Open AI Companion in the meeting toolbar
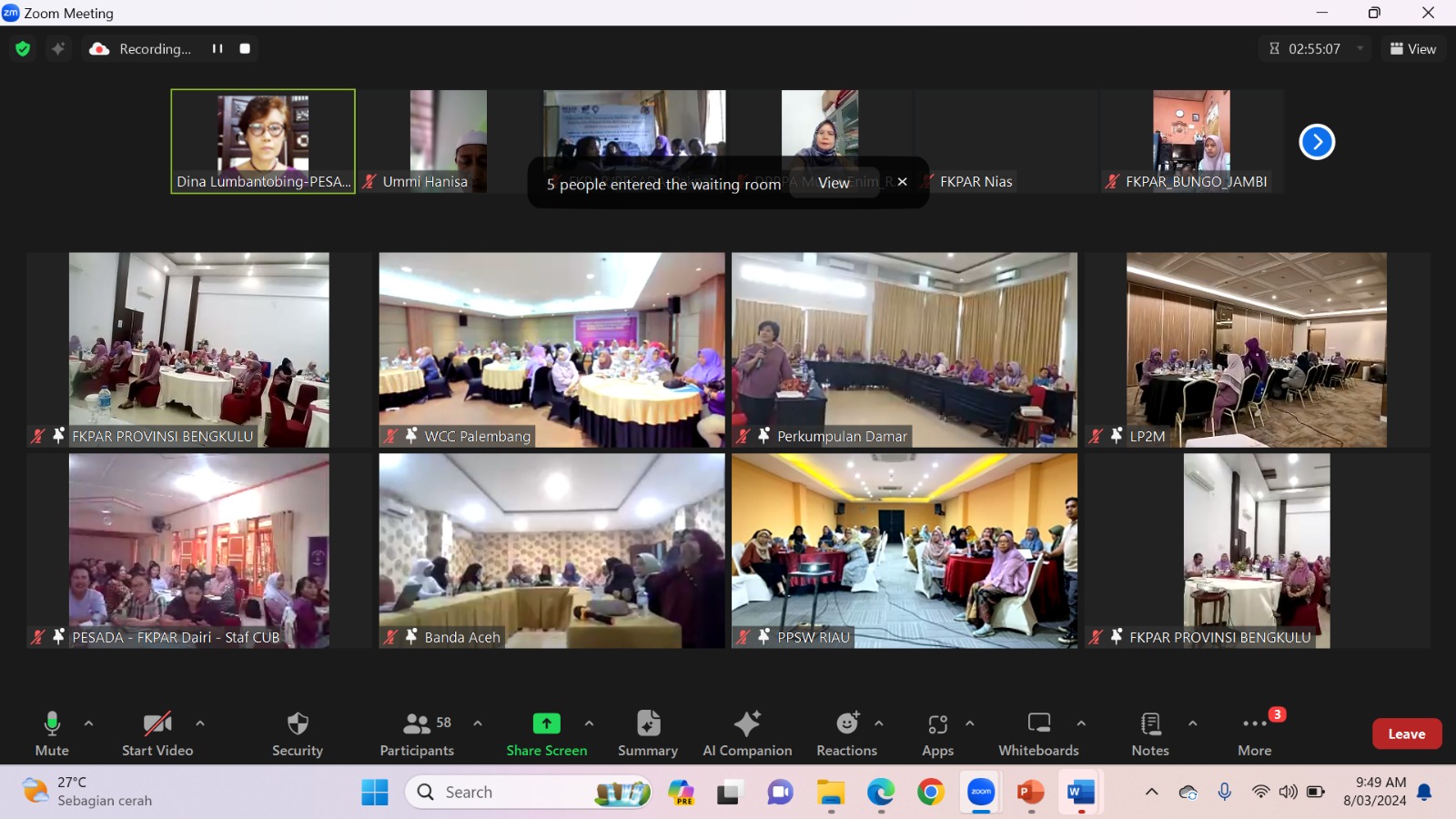Viewport: 1456px width, 819px height. (747, 733)
